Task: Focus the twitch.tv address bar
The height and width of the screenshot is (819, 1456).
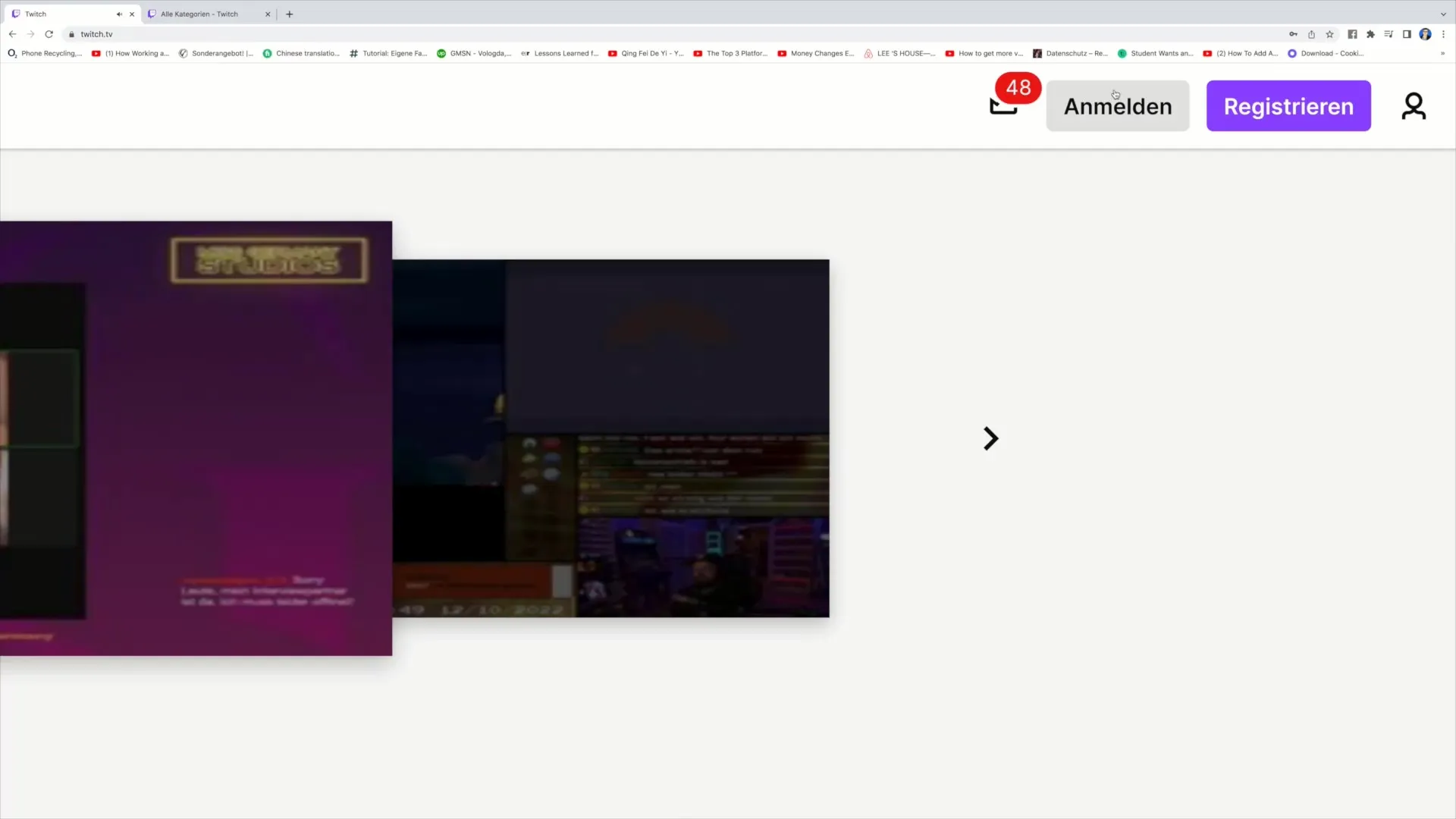Action: [x=675, y=34]
